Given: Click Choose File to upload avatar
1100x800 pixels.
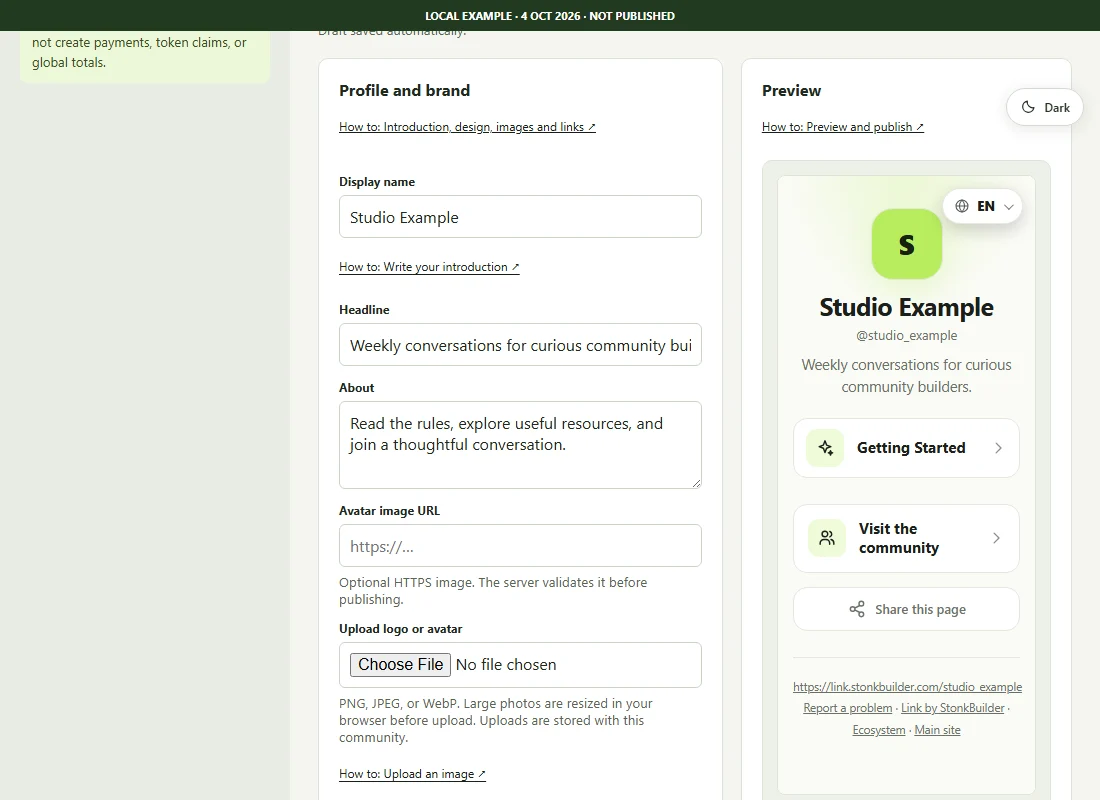Looking at the screenshot, I should [x=401, y=665].
